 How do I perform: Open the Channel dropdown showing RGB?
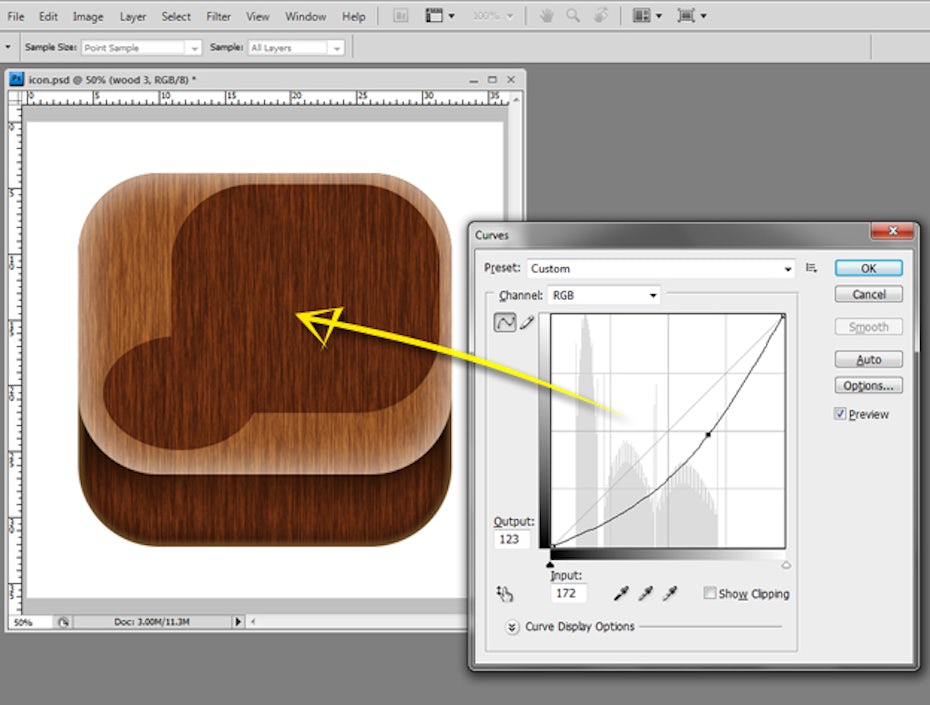click(604, 295)
